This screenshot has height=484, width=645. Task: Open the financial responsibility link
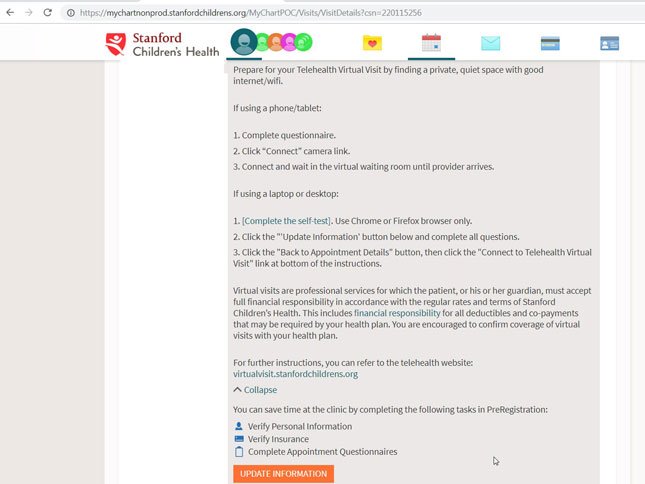397,313
